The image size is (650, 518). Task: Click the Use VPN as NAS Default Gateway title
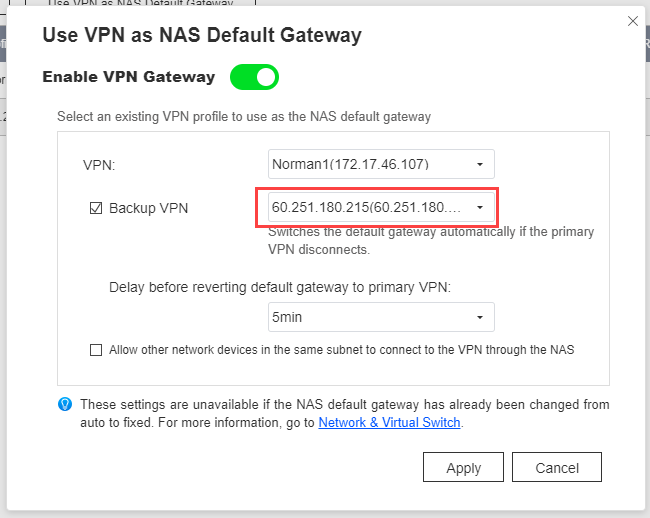tap(202, 35)
